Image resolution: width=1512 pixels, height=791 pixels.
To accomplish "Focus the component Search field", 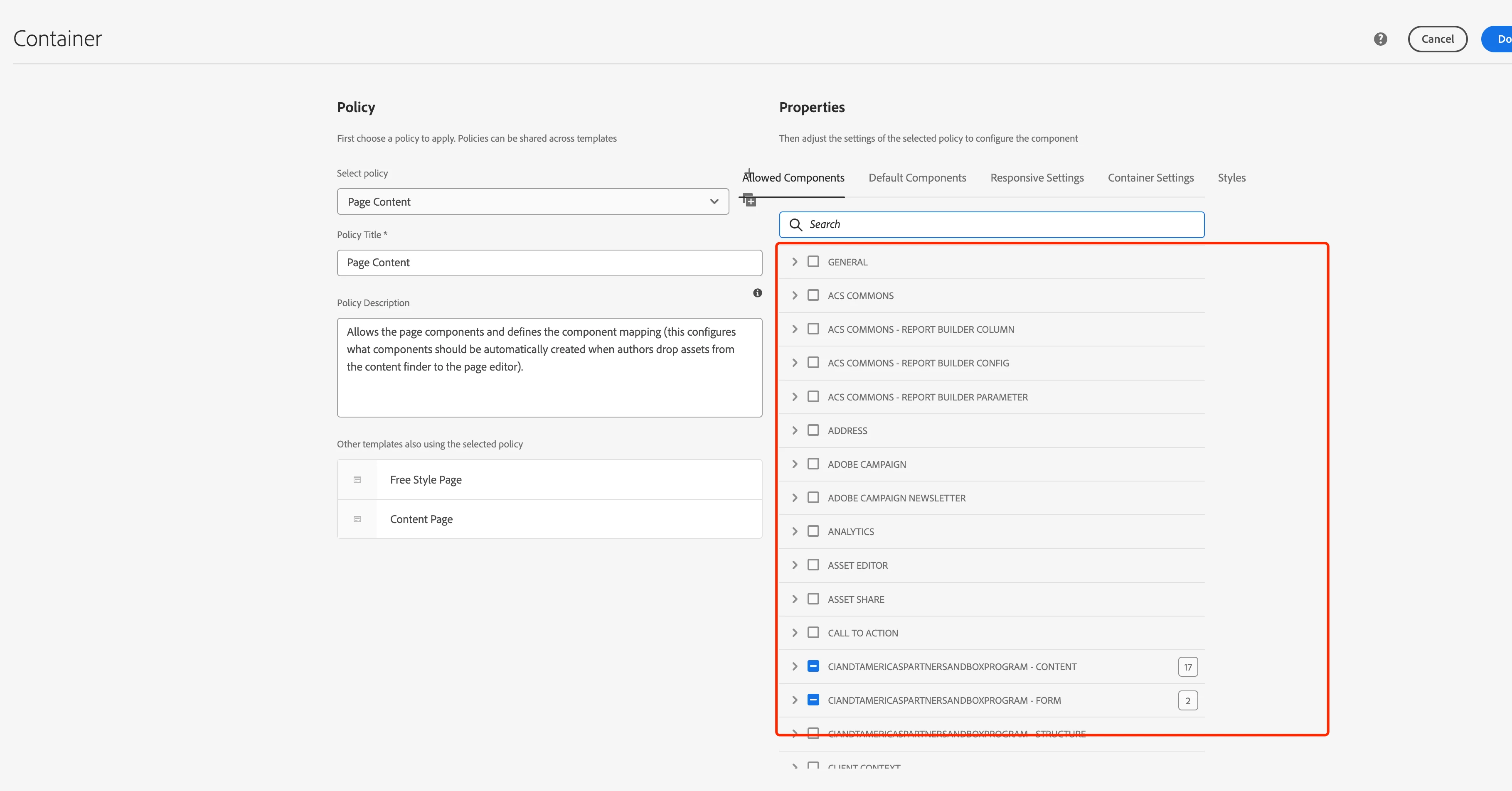I will pos(998,224).
